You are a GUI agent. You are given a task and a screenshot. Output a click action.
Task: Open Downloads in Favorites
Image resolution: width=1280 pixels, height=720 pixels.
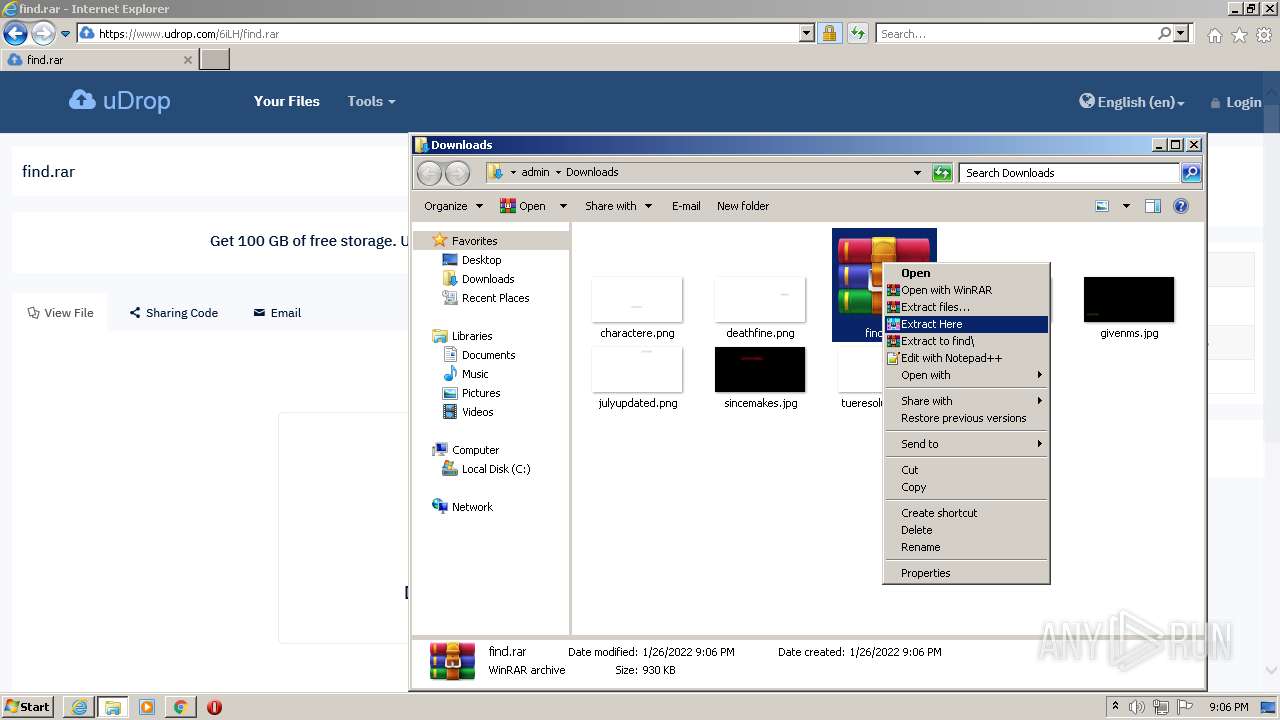[x=487, y=279]
